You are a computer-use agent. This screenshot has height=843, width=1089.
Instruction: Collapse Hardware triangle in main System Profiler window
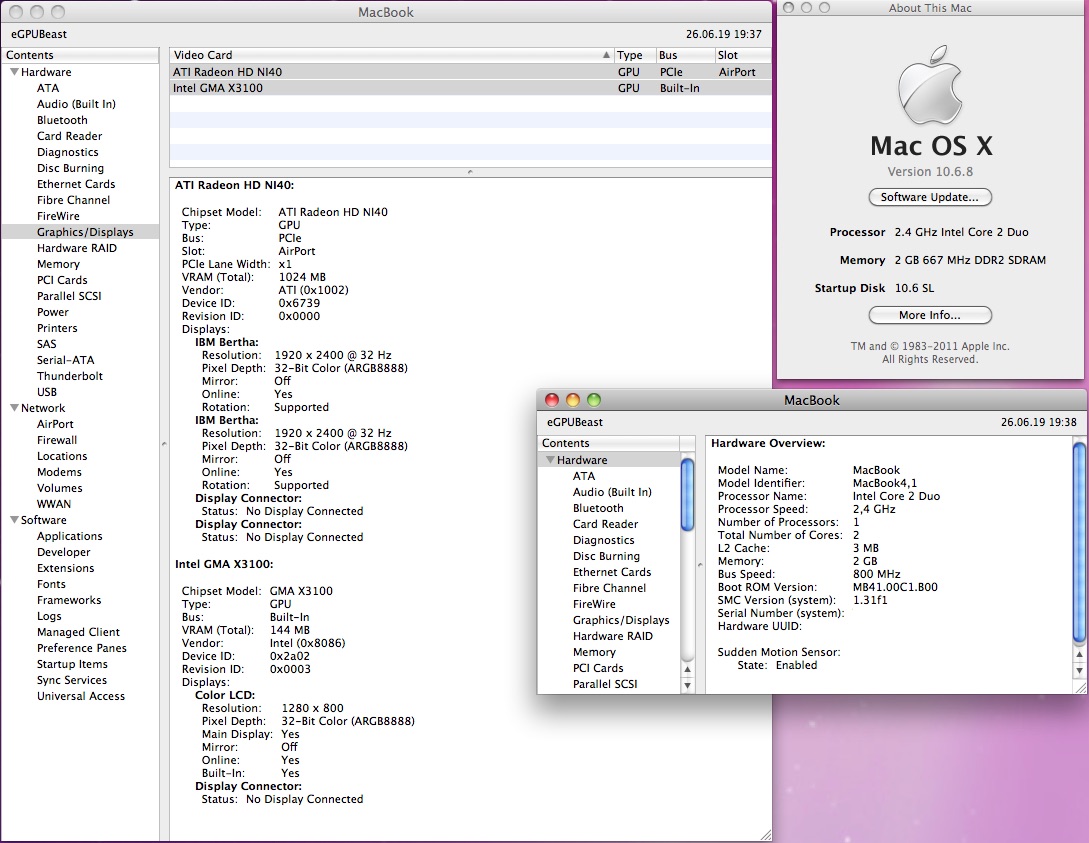pyautogui.click(x=14, y=72)
